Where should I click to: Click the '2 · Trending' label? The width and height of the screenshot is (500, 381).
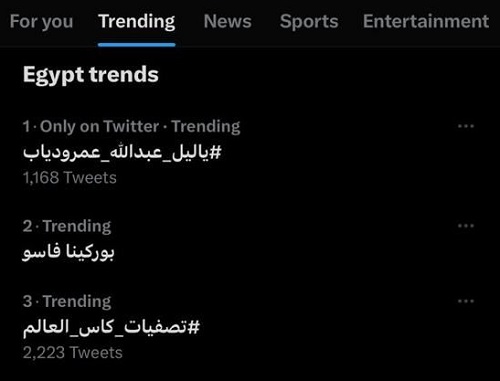(67, 226)
